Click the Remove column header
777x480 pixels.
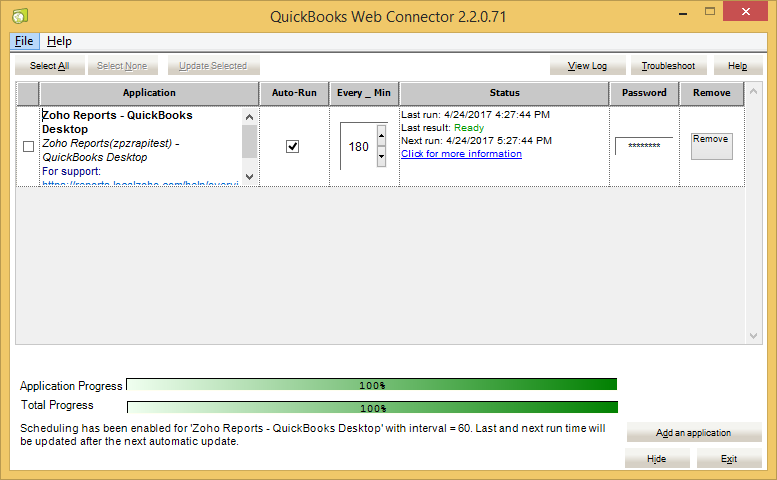(x=712, y=93)
